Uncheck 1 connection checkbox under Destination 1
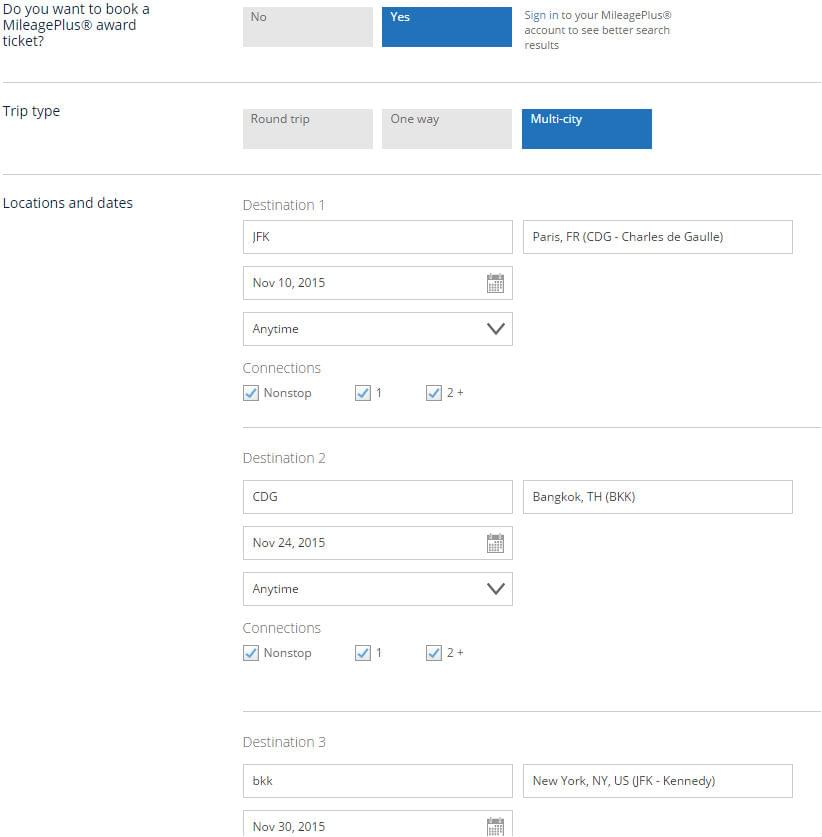822x837 pixels. (363, 393)
